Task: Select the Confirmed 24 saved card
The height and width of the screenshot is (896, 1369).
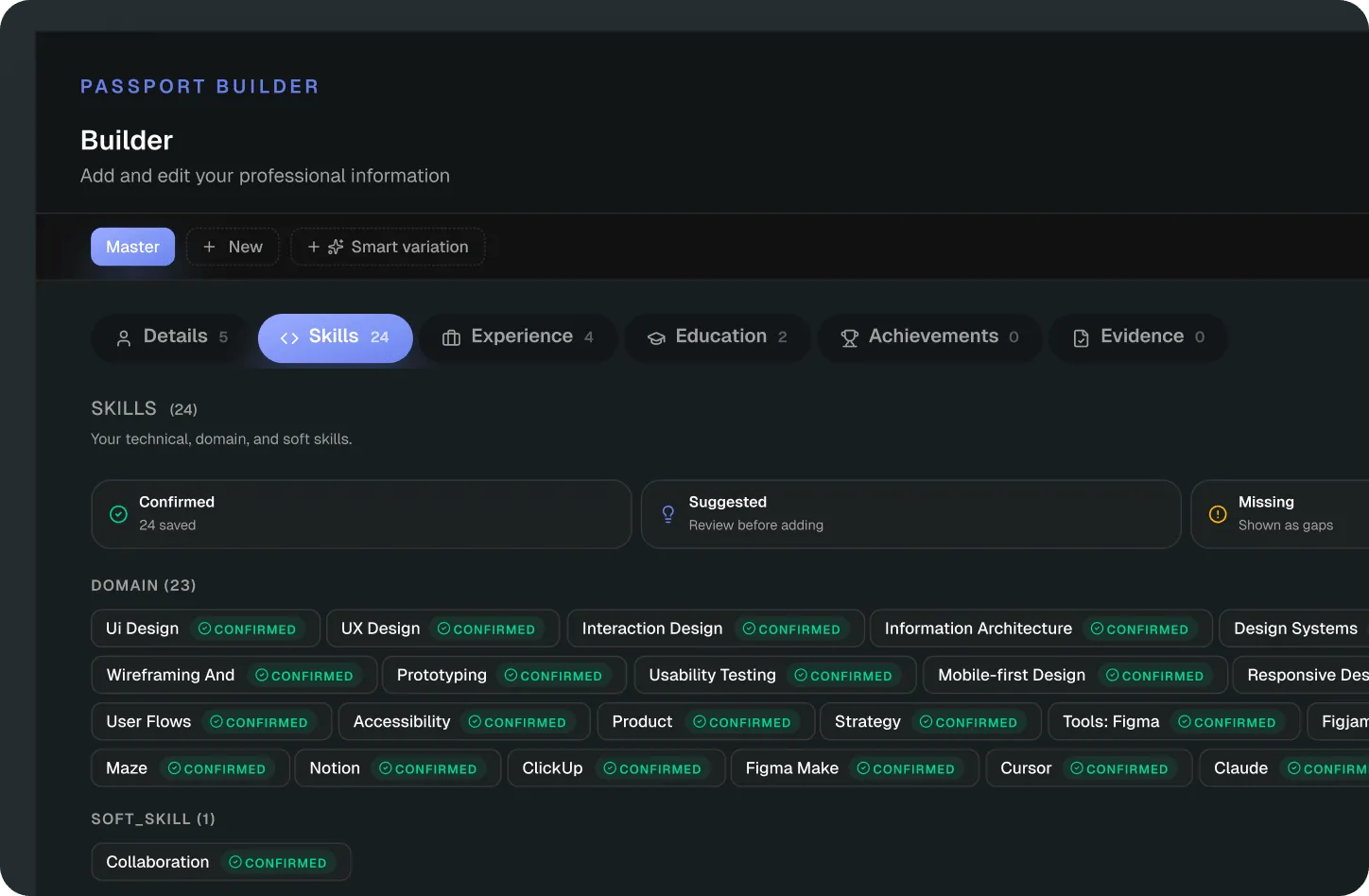Action: [361, 514]
